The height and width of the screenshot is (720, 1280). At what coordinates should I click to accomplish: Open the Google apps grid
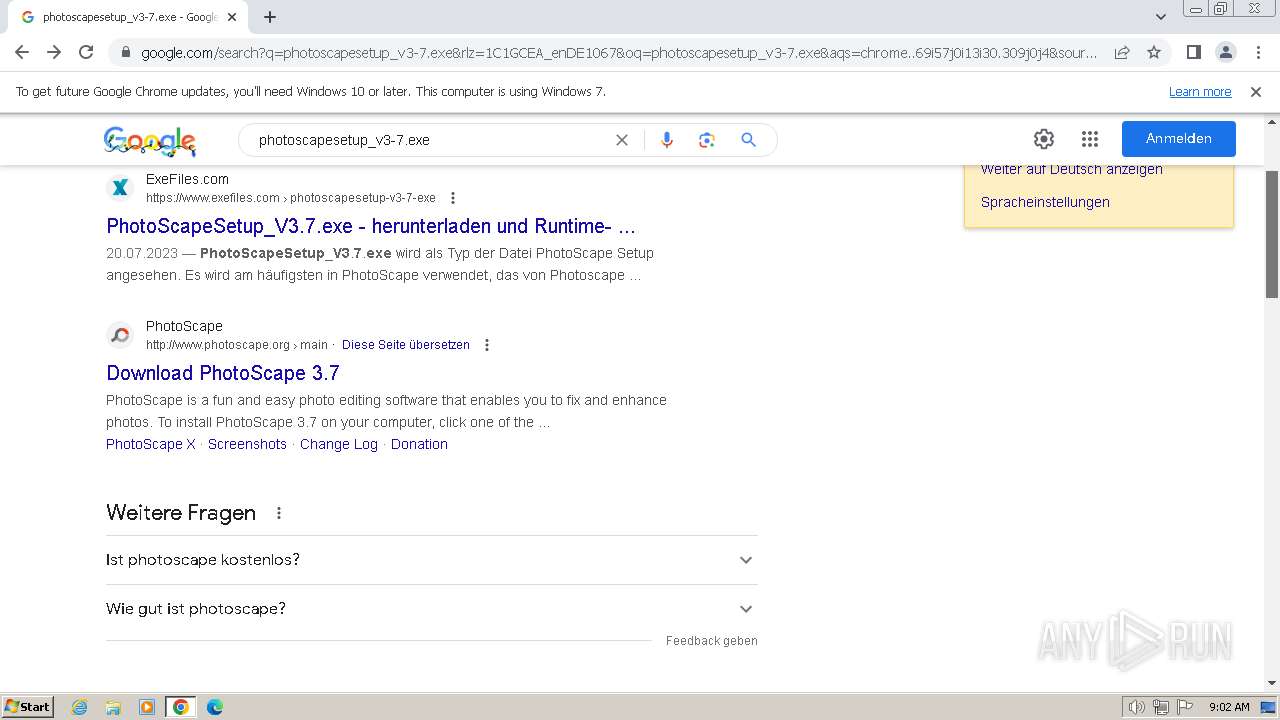[x=1090, y=139]
